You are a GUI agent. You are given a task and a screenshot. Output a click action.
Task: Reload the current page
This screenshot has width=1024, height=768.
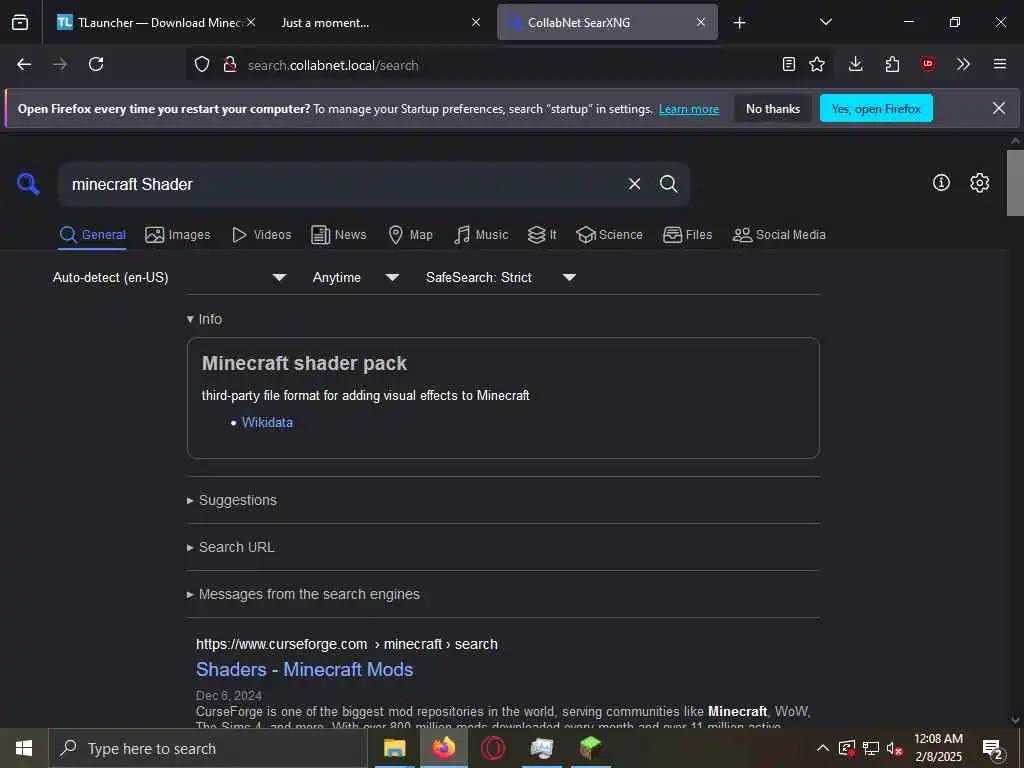[96, 64]
